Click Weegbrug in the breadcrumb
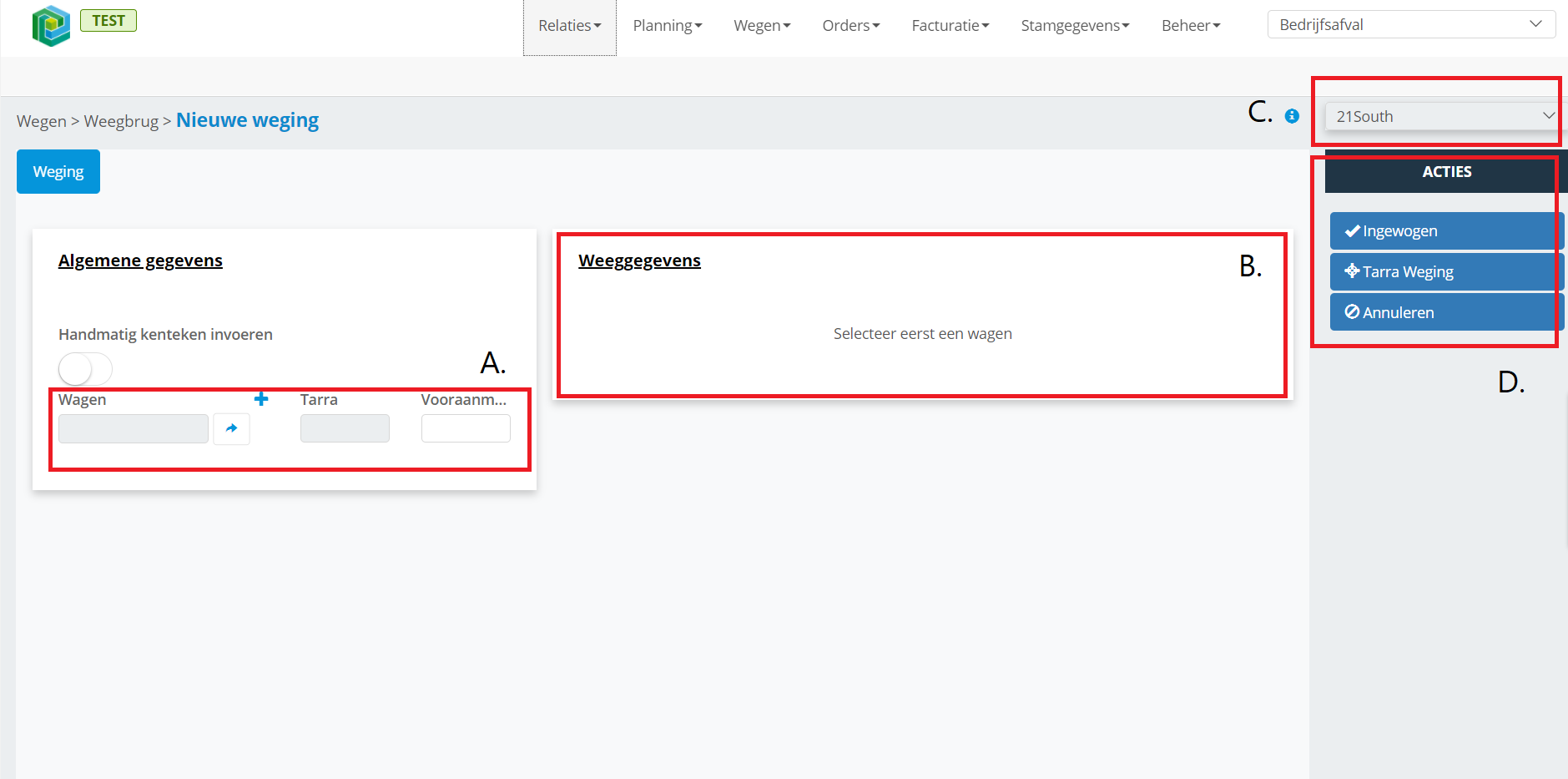The height and width of the screenshot is (779, 1568). coord(121,121)
